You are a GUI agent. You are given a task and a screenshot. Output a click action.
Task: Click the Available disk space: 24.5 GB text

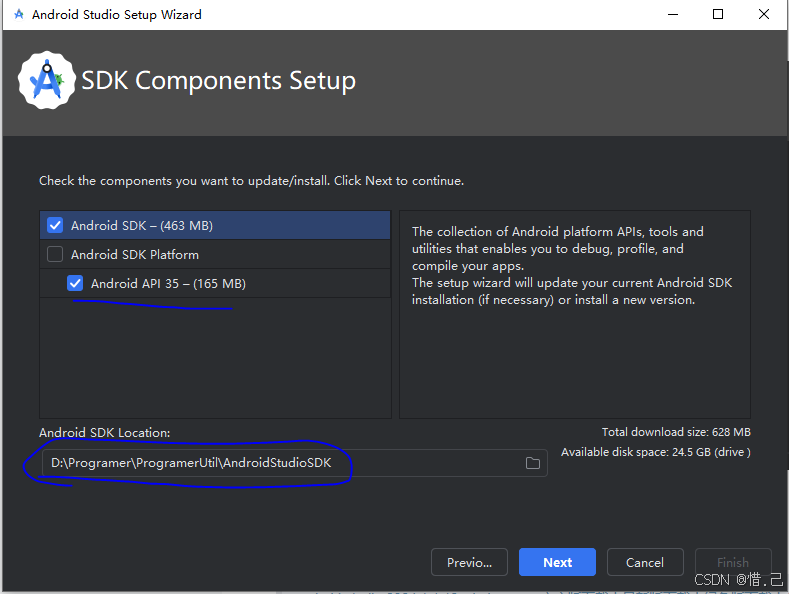tap(656, 452)
